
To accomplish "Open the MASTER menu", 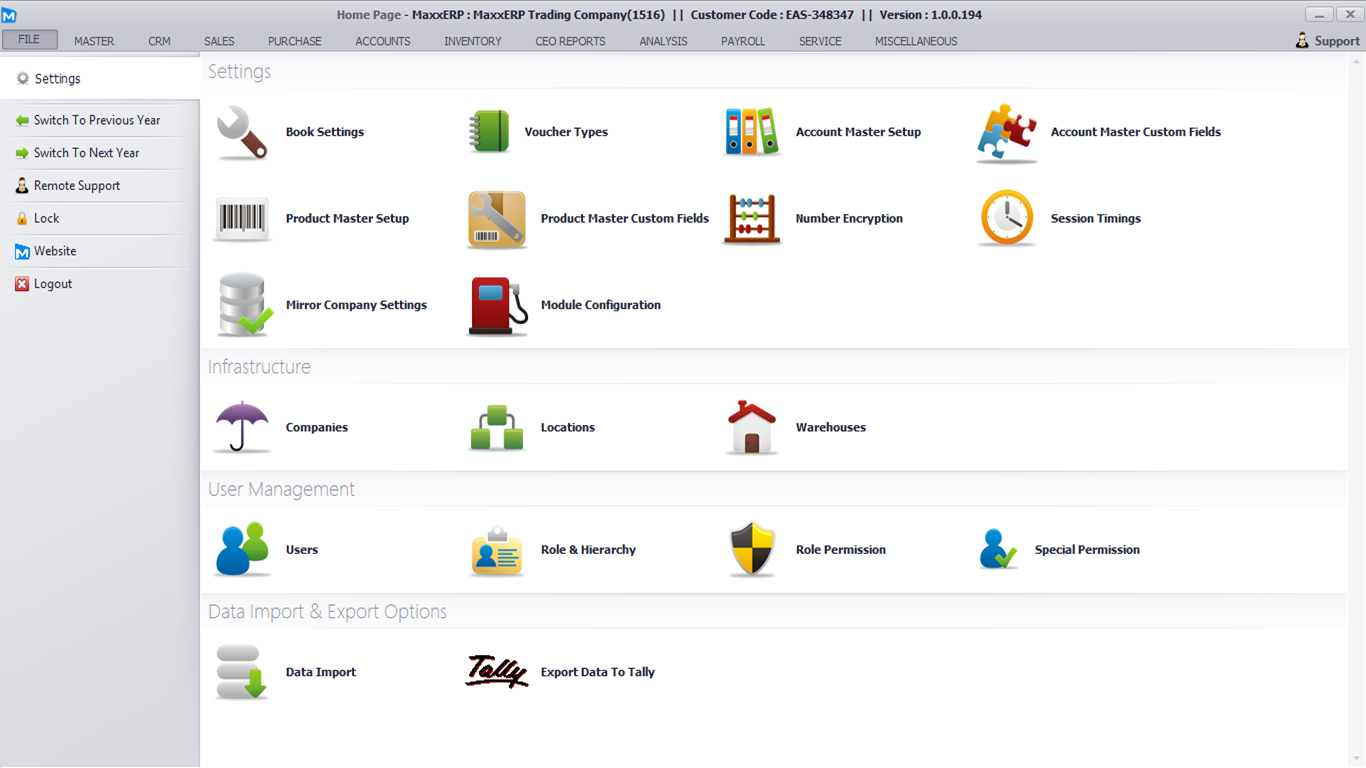I will 94,41.
